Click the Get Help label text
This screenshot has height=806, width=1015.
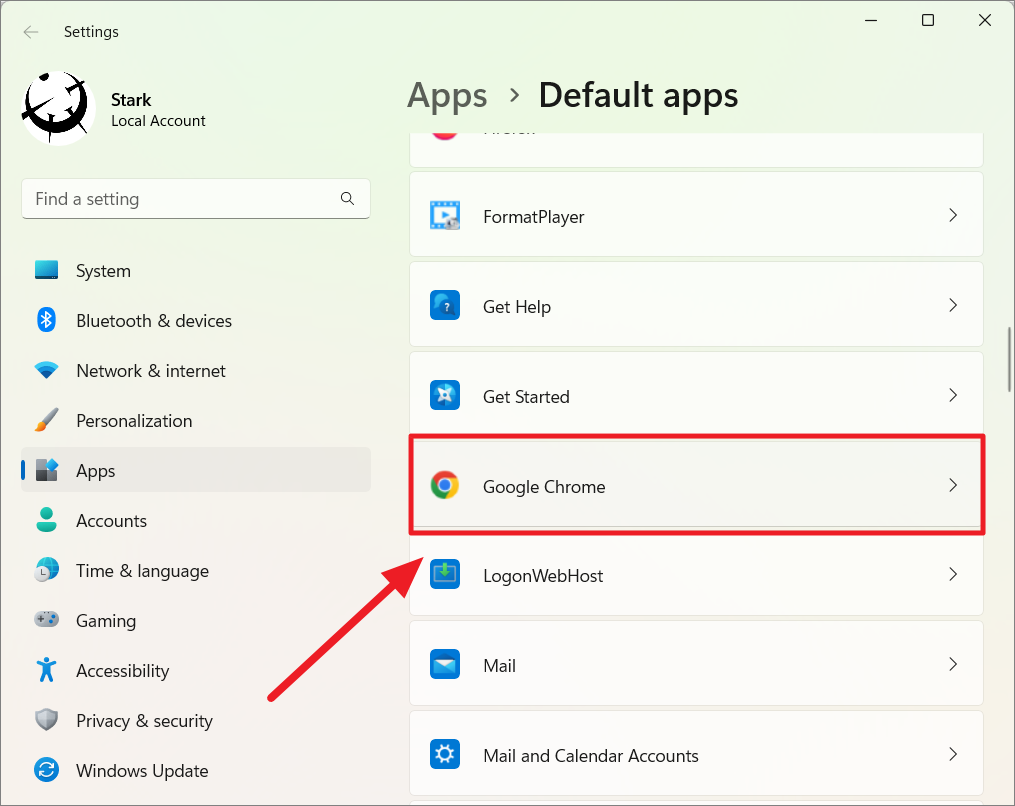click(517, 306)
